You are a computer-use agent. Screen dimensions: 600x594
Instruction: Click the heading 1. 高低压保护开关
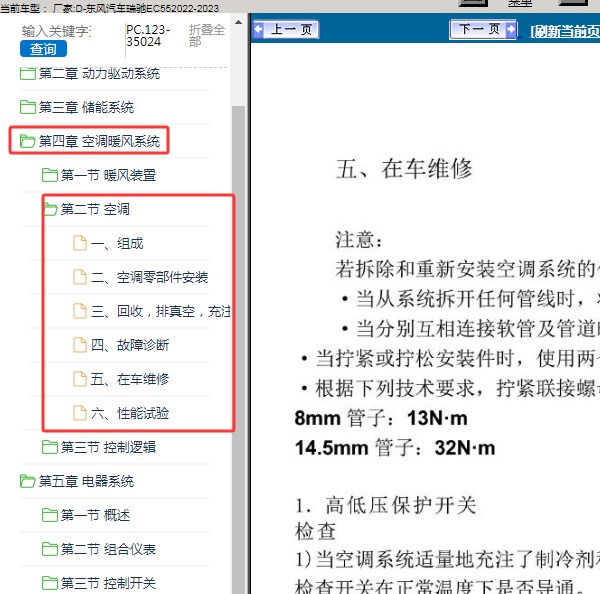pos(386,505)
